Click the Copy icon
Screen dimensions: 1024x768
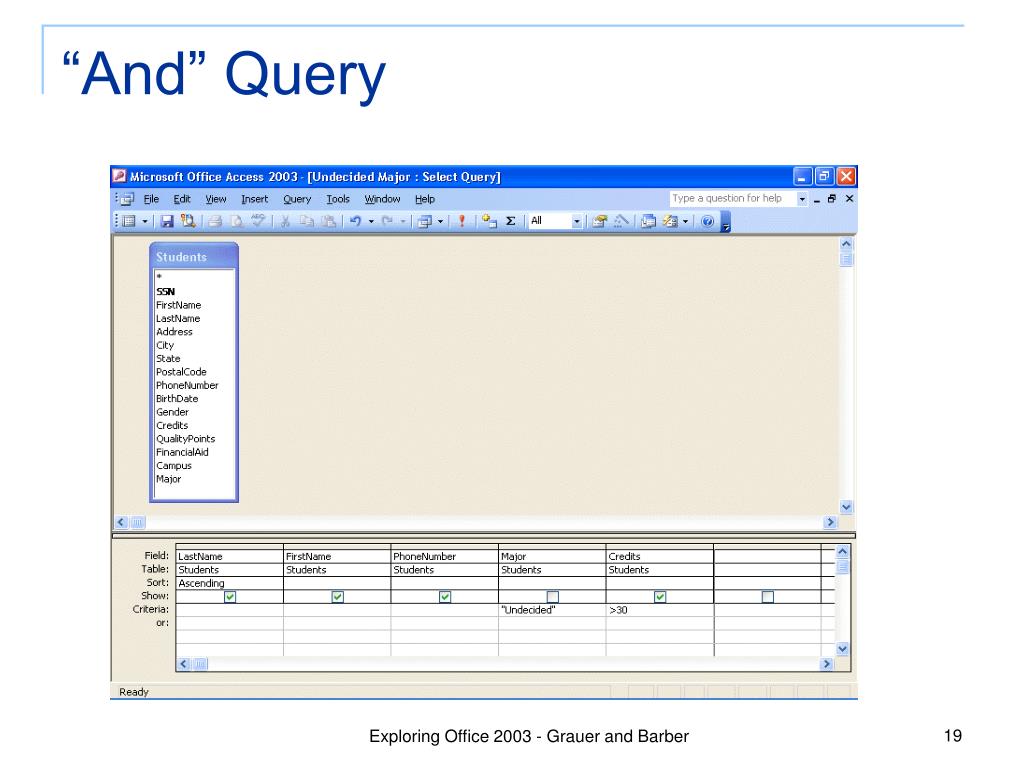click(306, 221)
